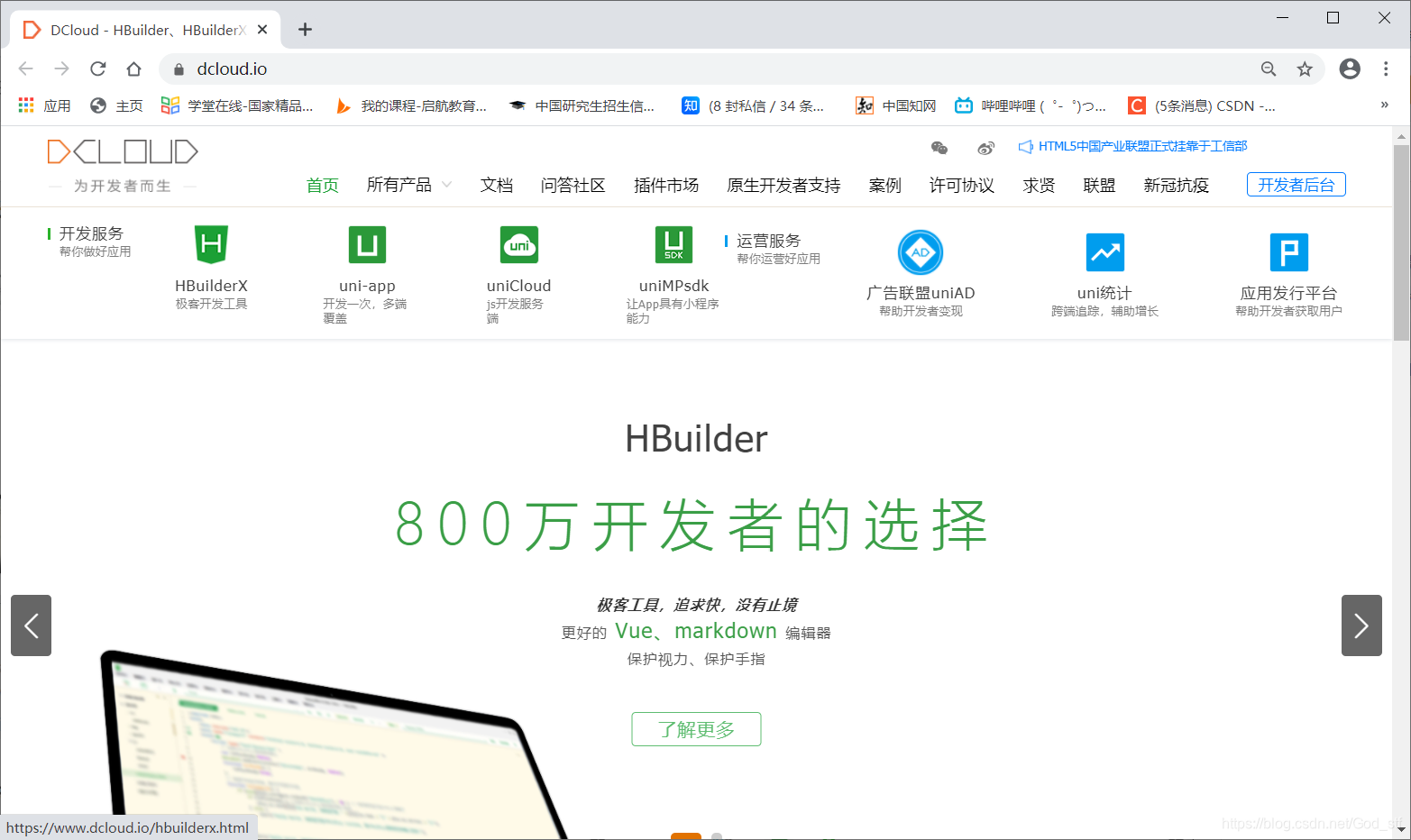
Task: Open the 新冠抗疫 nav item
Action: point(1177,185)
